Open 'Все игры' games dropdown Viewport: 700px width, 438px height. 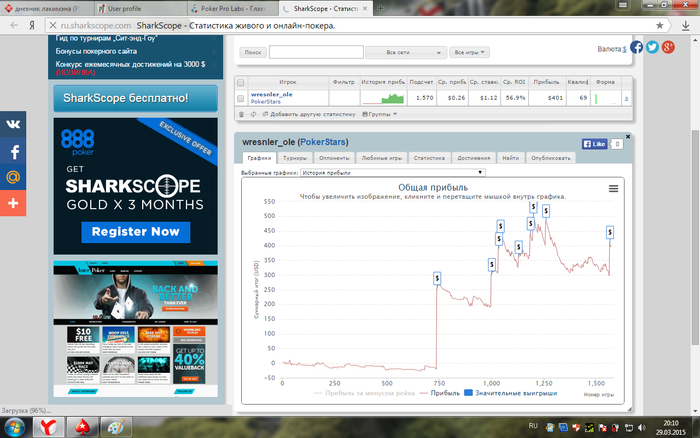[469, 53]
